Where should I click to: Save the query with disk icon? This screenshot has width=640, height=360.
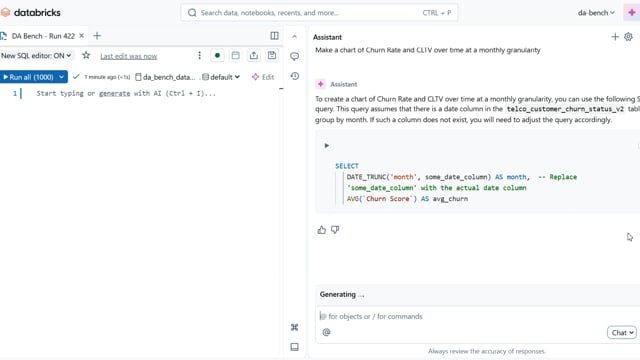tap(272, 56)
